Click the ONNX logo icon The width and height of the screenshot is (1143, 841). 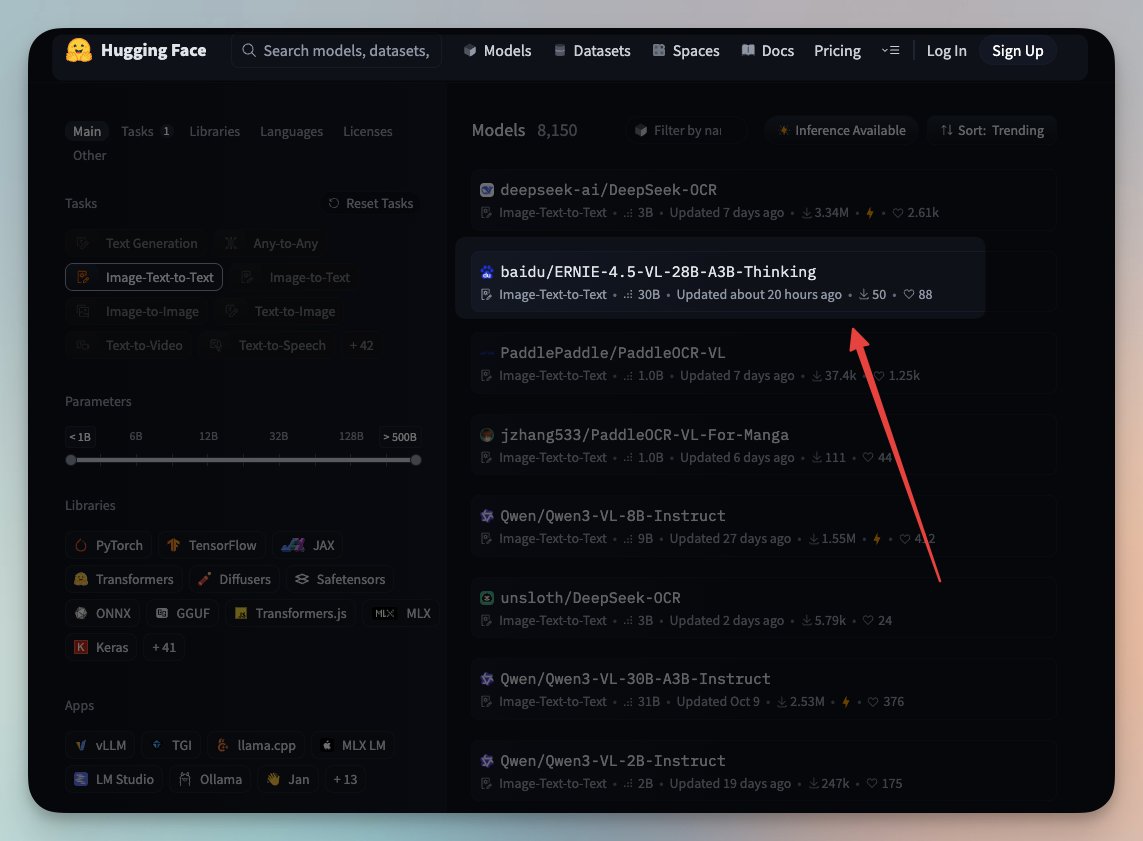(81, 613)
